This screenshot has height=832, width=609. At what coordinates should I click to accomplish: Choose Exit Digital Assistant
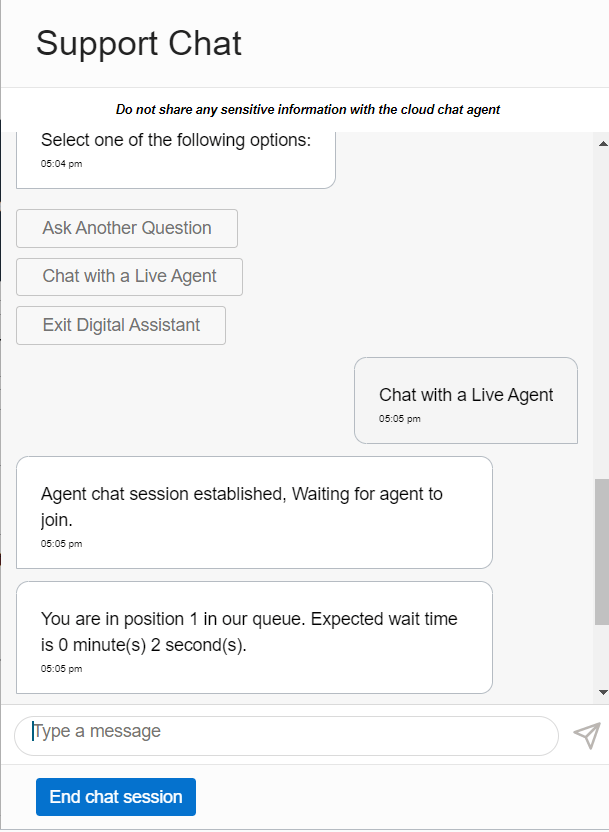(x=121, y=325)
